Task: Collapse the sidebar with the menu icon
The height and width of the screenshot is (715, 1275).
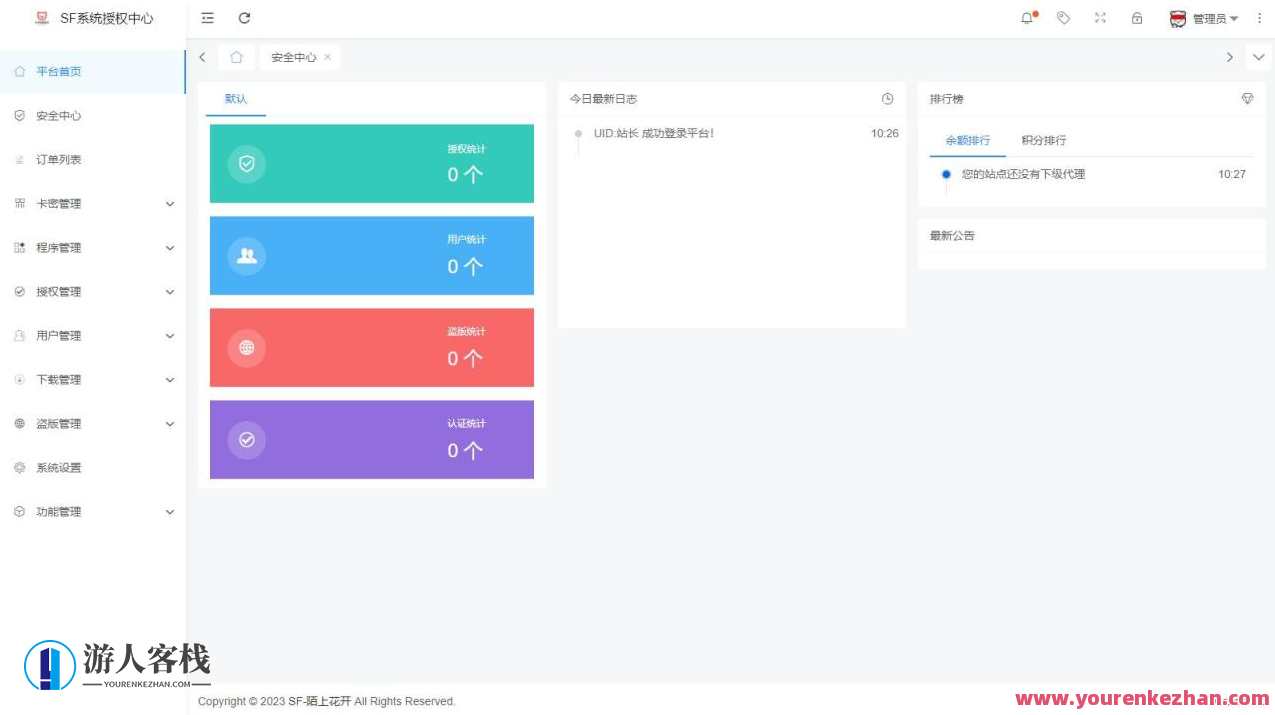Action: pos(207,17)
